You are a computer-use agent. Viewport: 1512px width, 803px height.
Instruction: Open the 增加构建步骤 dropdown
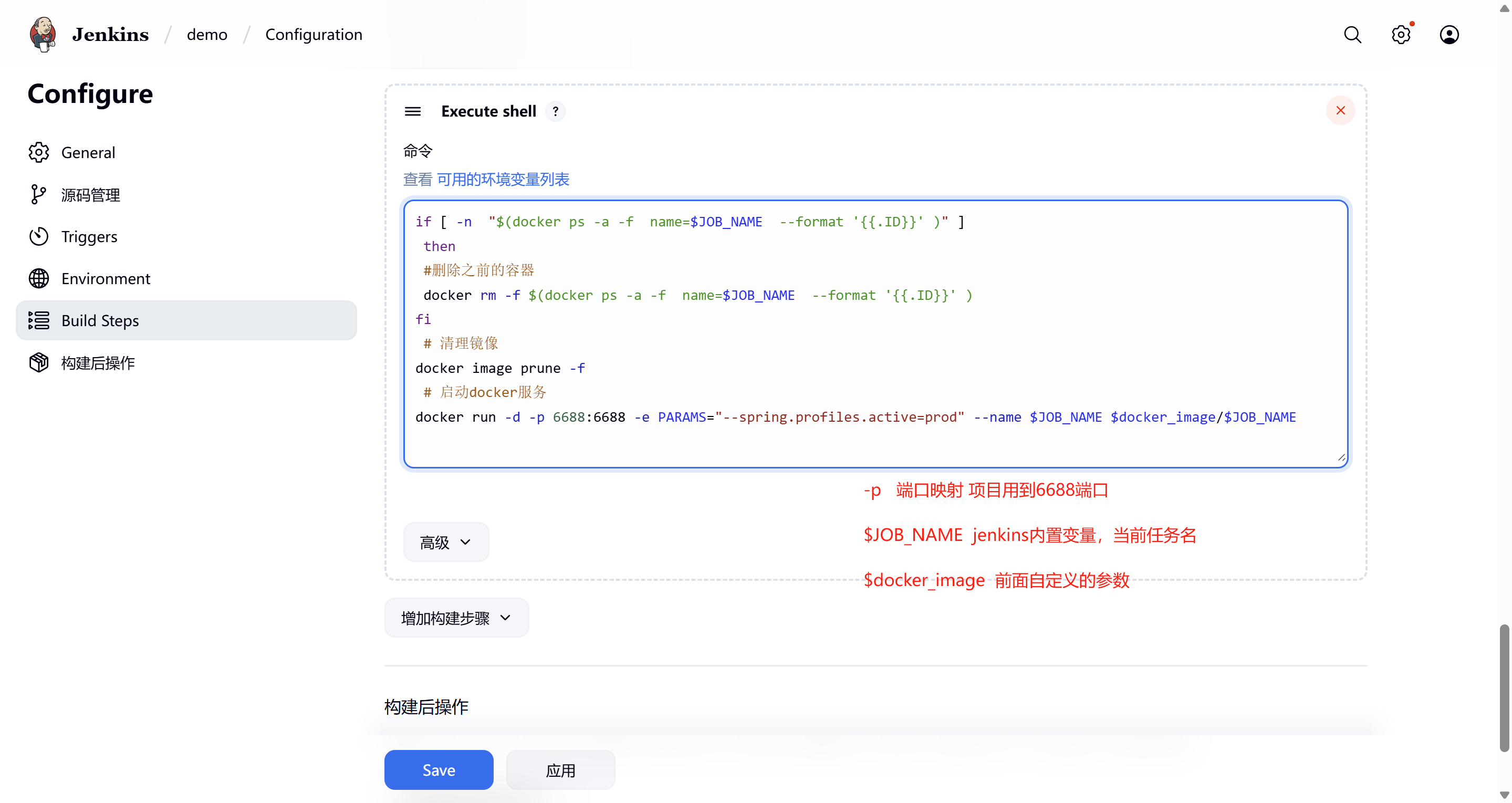click(x=456, y=618)
